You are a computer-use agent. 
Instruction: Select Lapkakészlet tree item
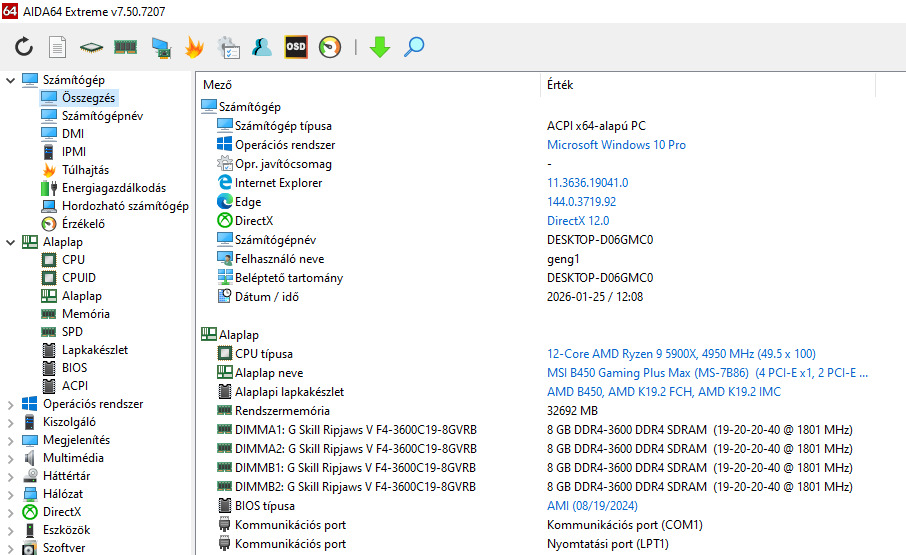(95, 349)
